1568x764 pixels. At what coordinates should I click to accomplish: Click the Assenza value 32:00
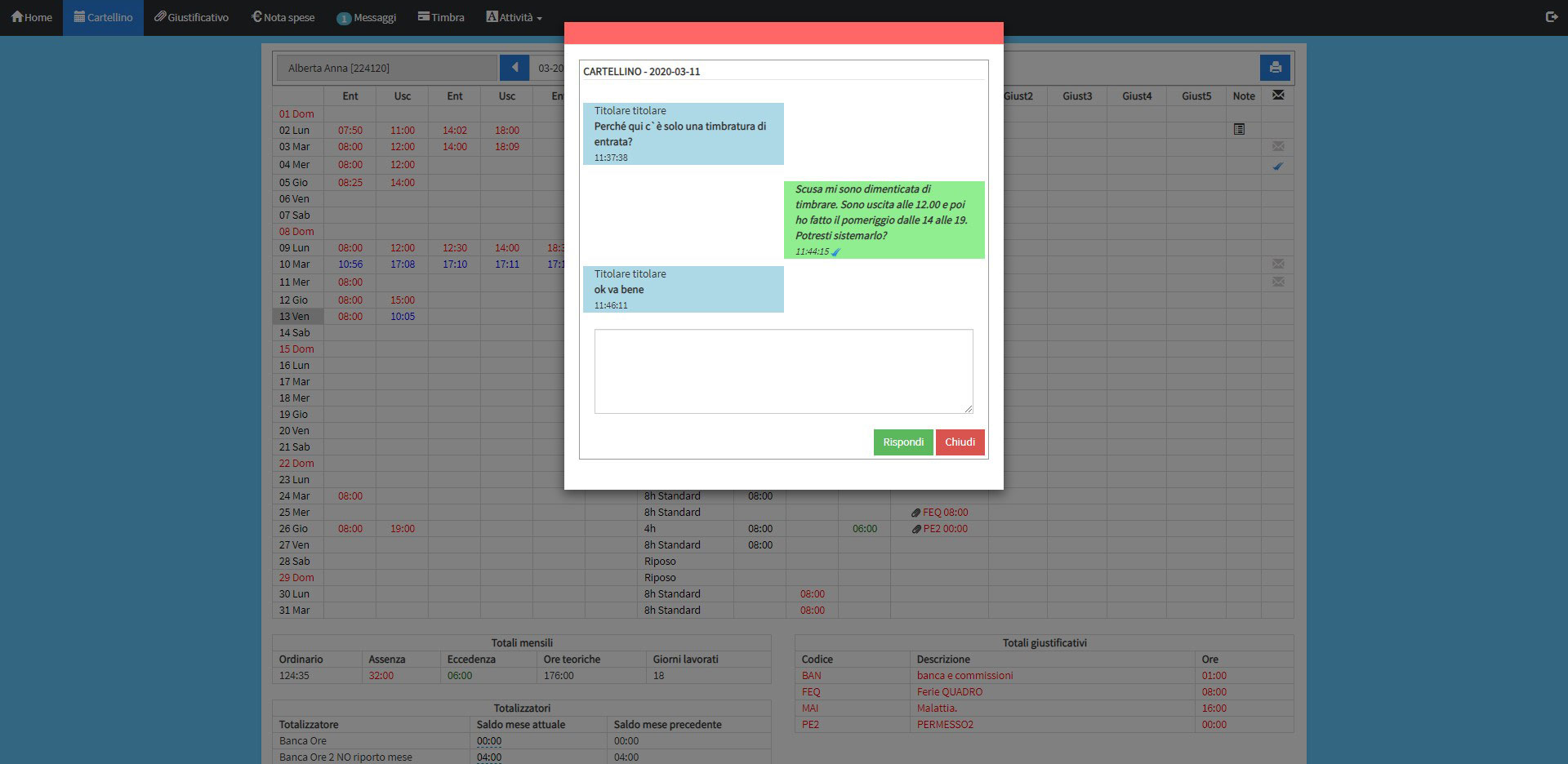(381, 675)
